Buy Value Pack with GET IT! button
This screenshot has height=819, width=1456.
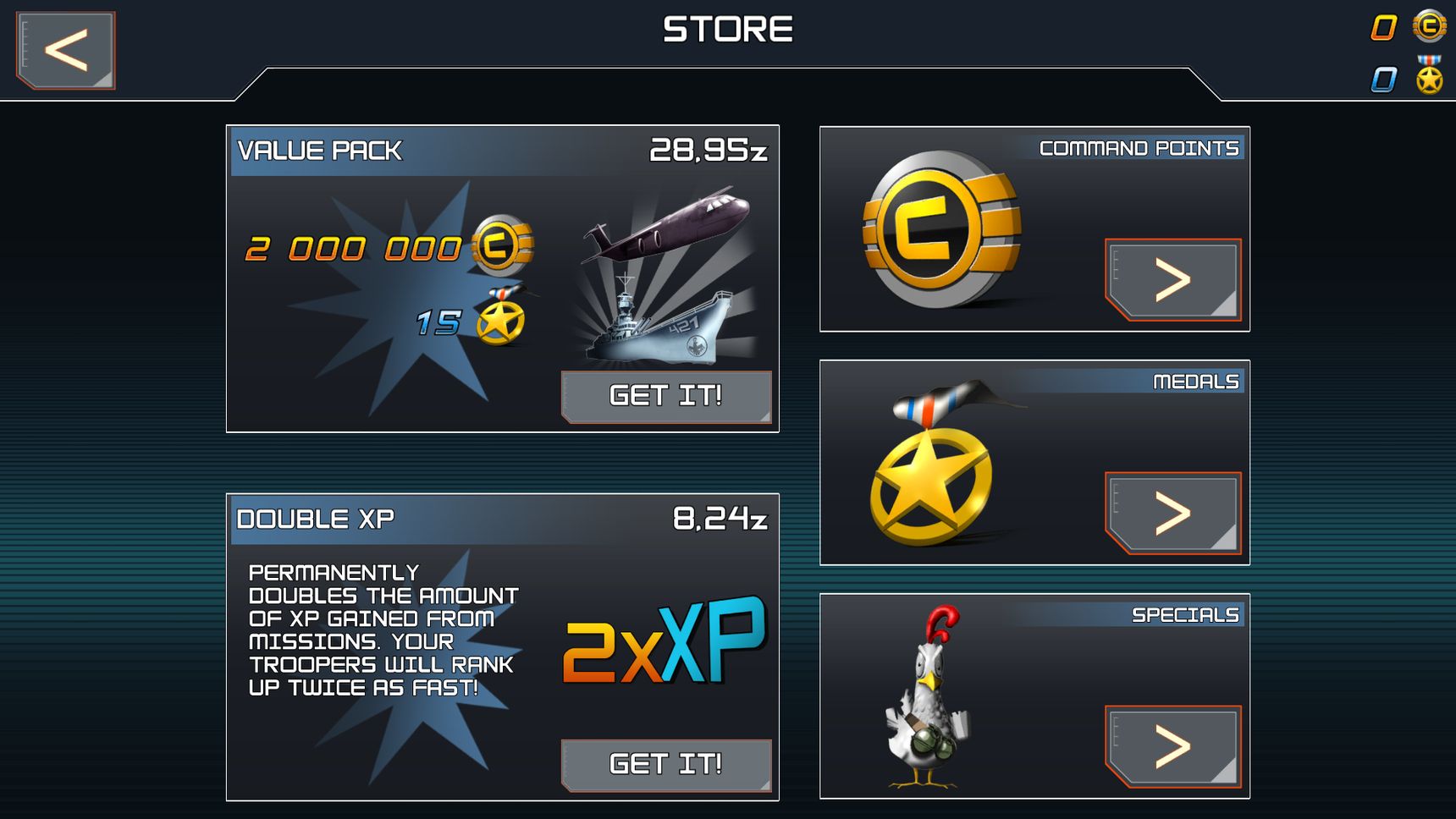point(666,396)
